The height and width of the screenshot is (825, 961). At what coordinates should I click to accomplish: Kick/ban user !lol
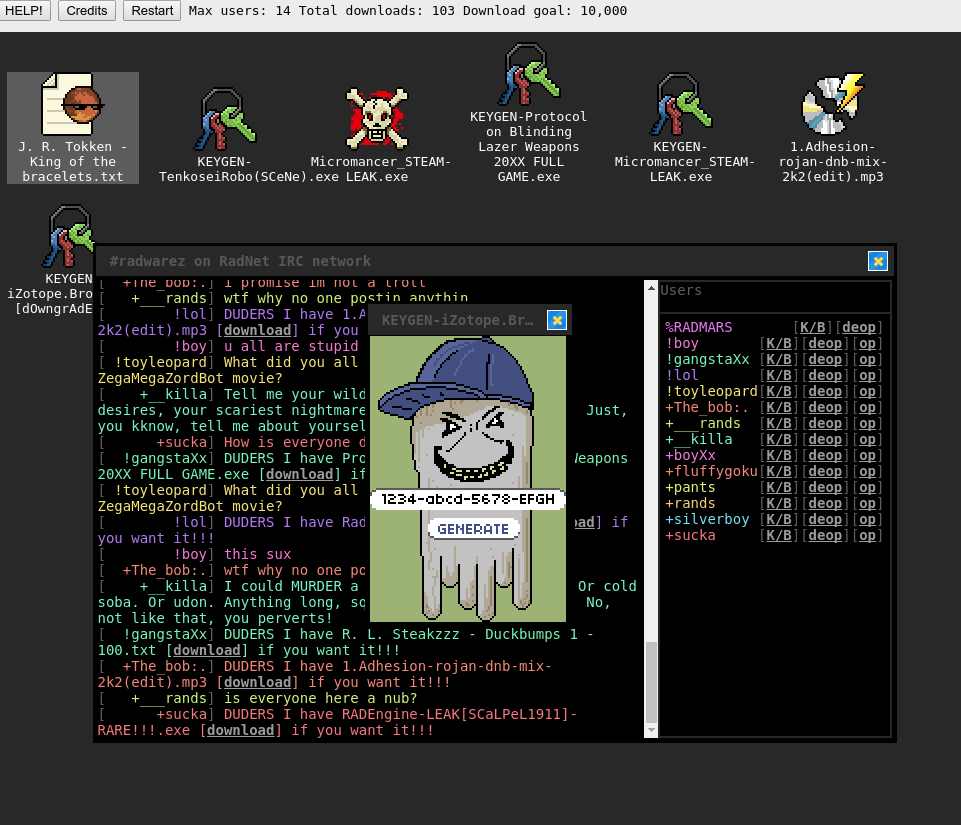pos(779,375)
